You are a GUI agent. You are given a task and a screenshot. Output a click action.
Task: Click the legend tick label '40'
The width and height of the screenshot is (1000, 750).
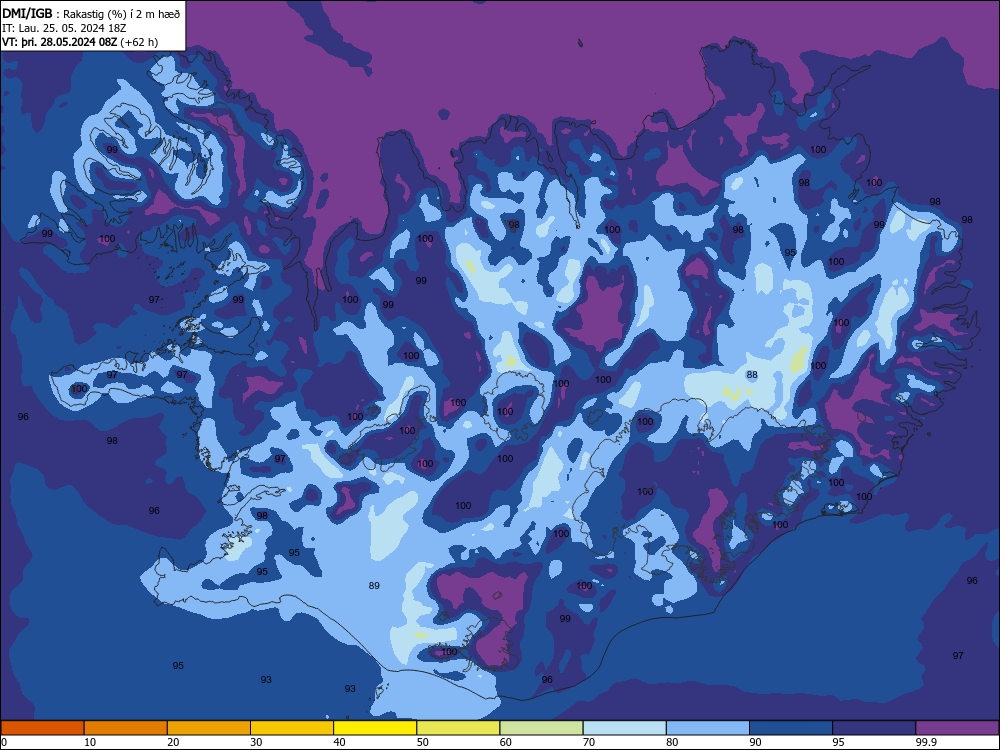click(339, 742)
